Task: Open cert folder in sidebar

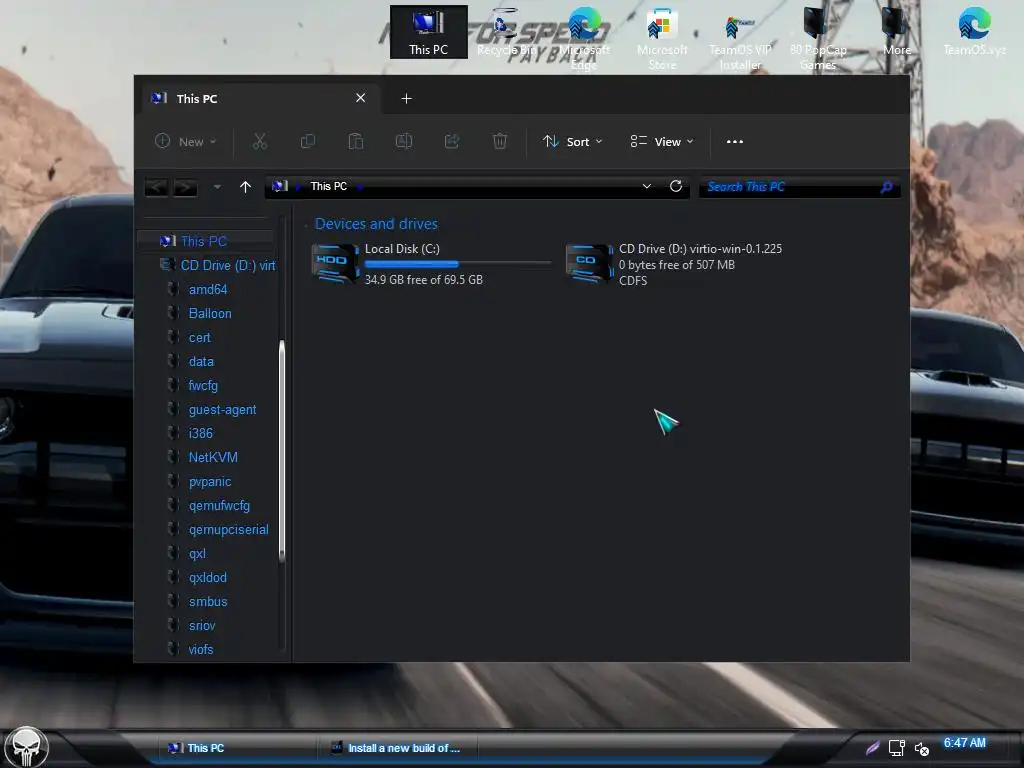Action: pos(199,338)
